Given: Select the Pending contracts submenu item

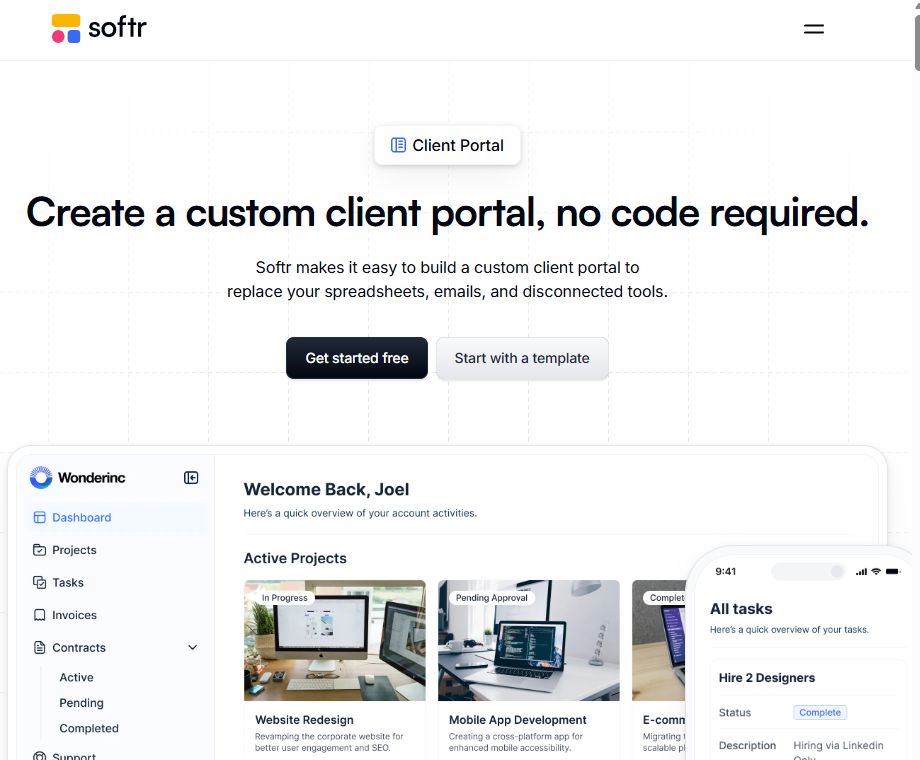Looking at the screenshot, I should pyautogui.click(x=81, y=703).
